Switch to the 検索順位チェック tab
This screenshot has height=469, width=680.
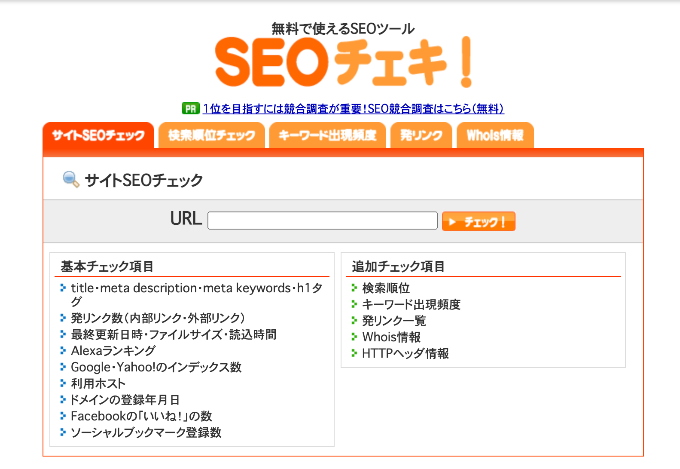coord(212,135)
